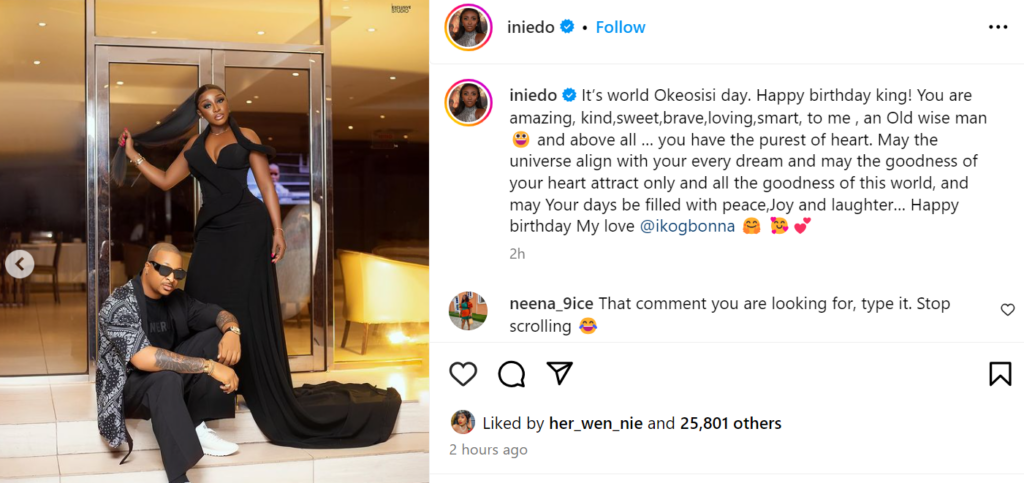
Task: Open the neena_9ice commenter username
Action: pyautogui.click(x=551, y=303)
